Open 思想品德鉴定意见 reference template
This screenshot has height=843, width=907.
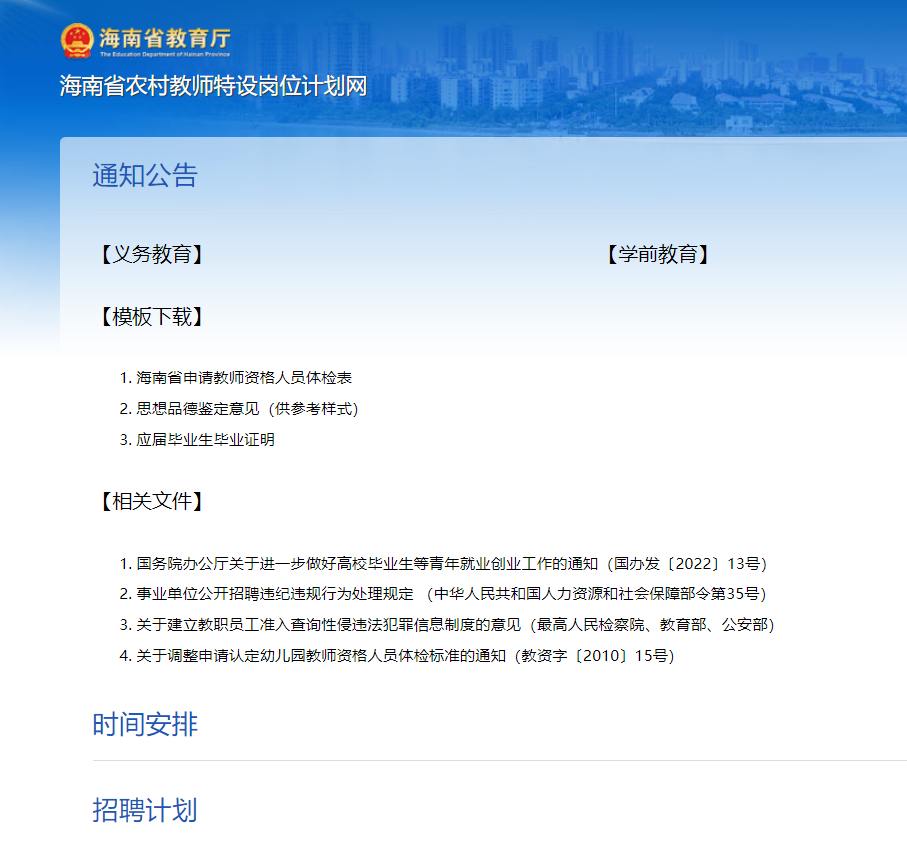coord(247,409)
